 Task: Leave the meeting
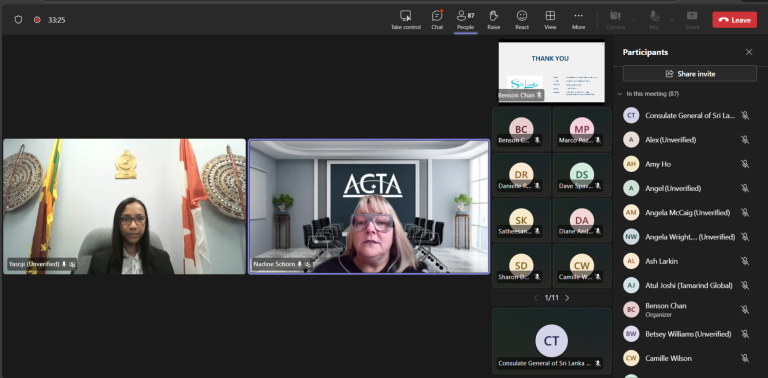click(x=734, y=20)
